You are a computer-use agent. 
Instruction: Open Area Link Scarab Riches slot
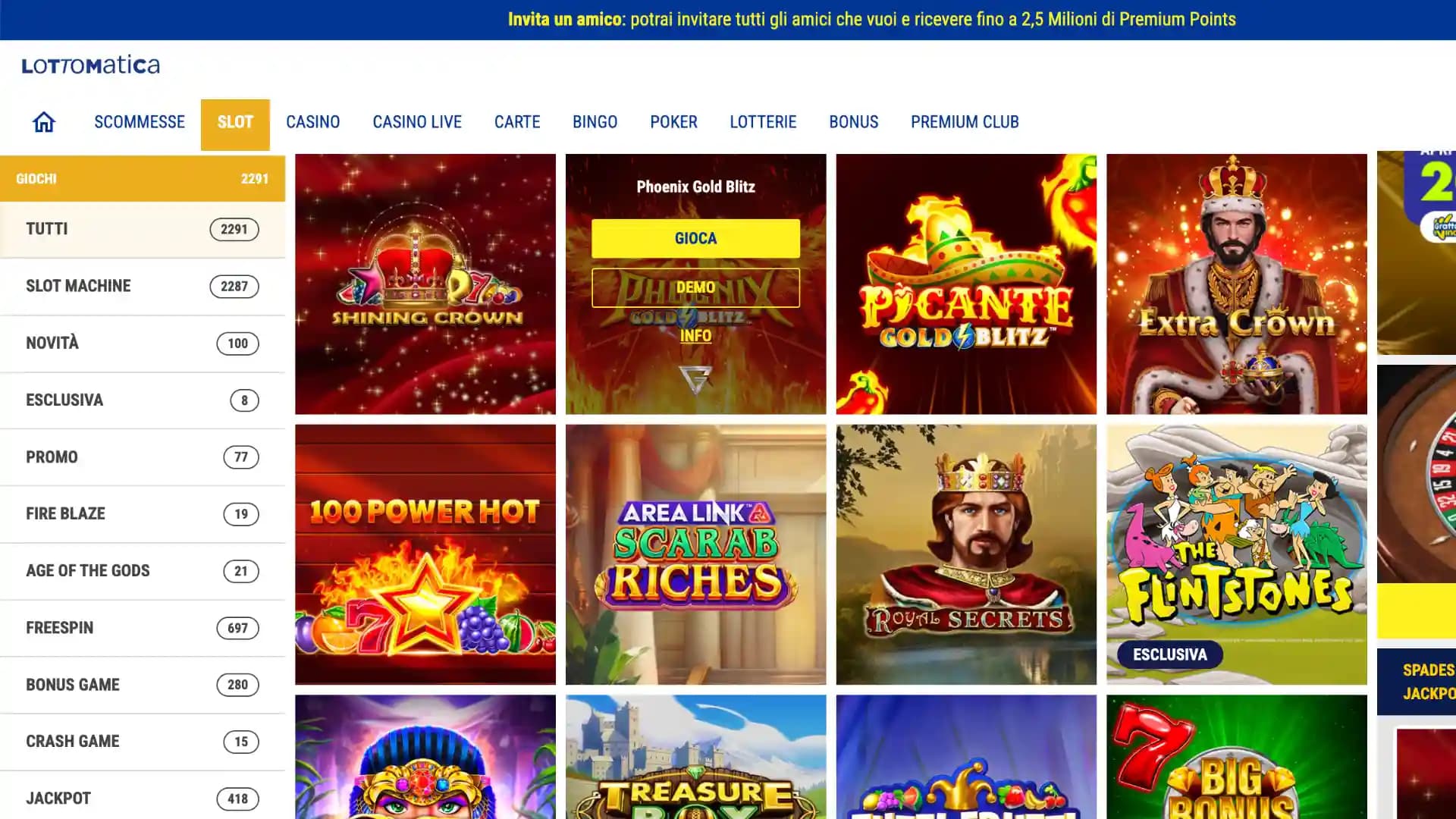pos(696,554)
